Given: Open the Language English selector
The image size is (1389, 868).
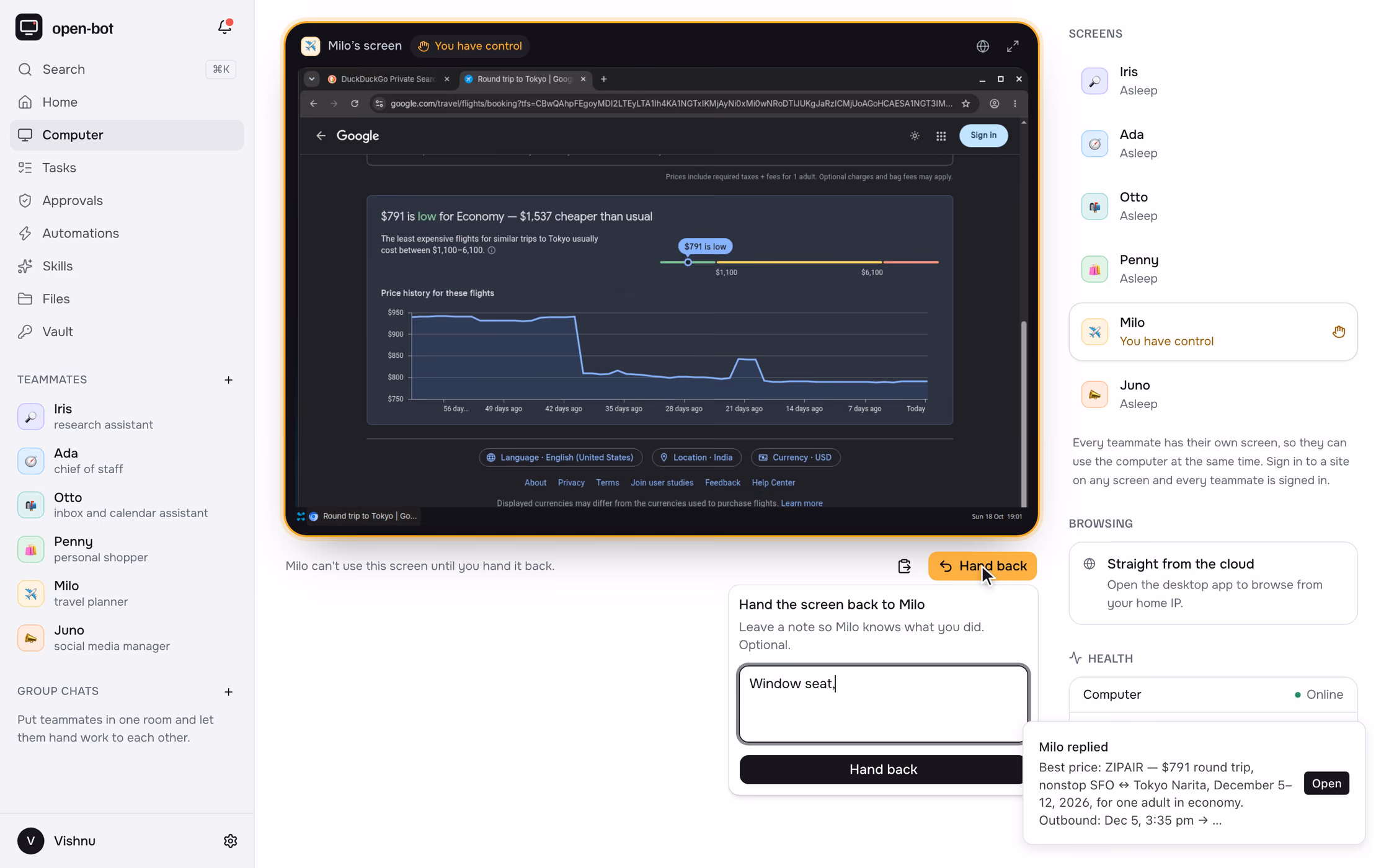Looking at the screenshot, I should (561, 458).
